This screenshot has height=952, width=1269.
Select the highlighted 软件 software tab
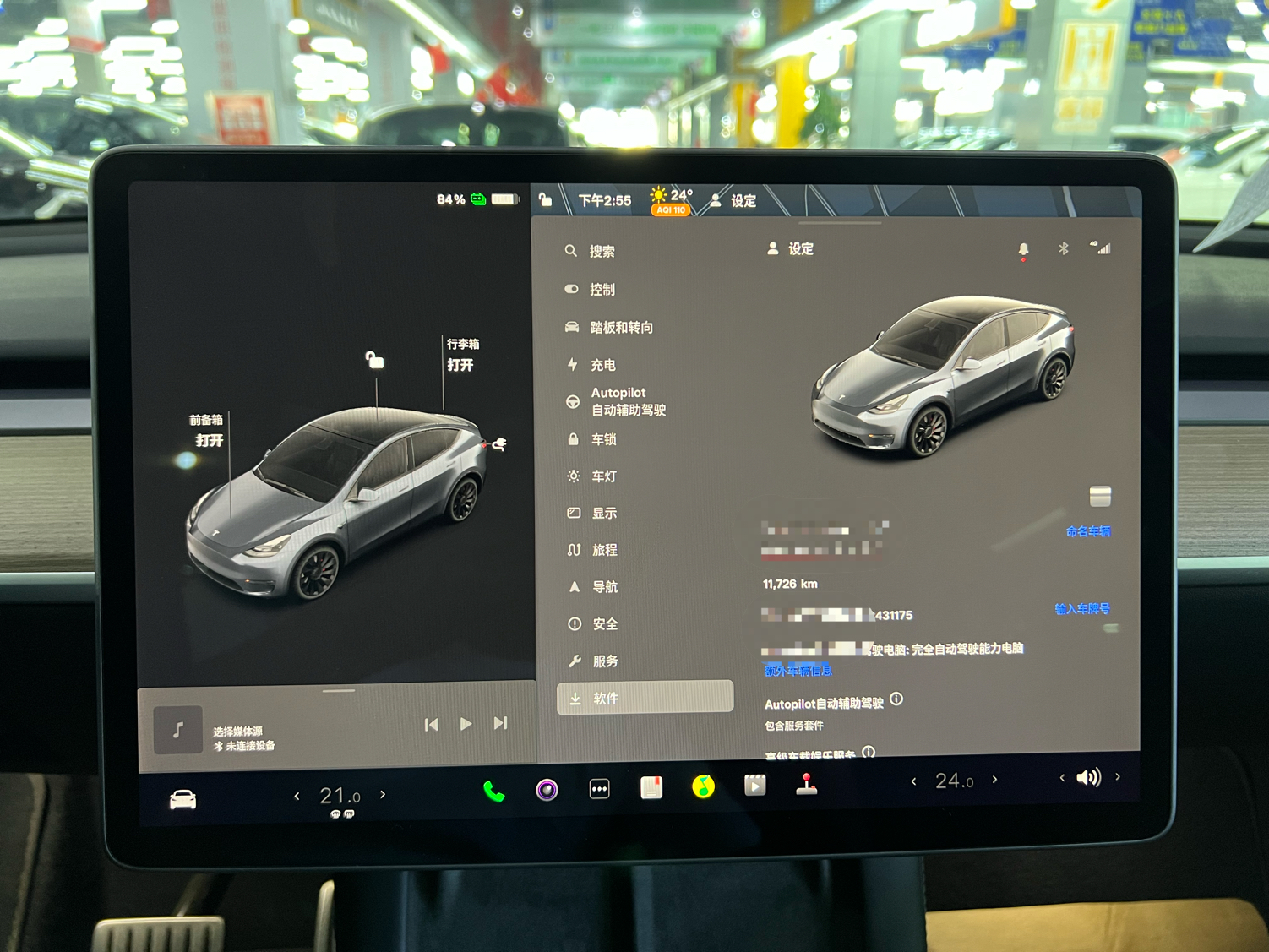645,698
